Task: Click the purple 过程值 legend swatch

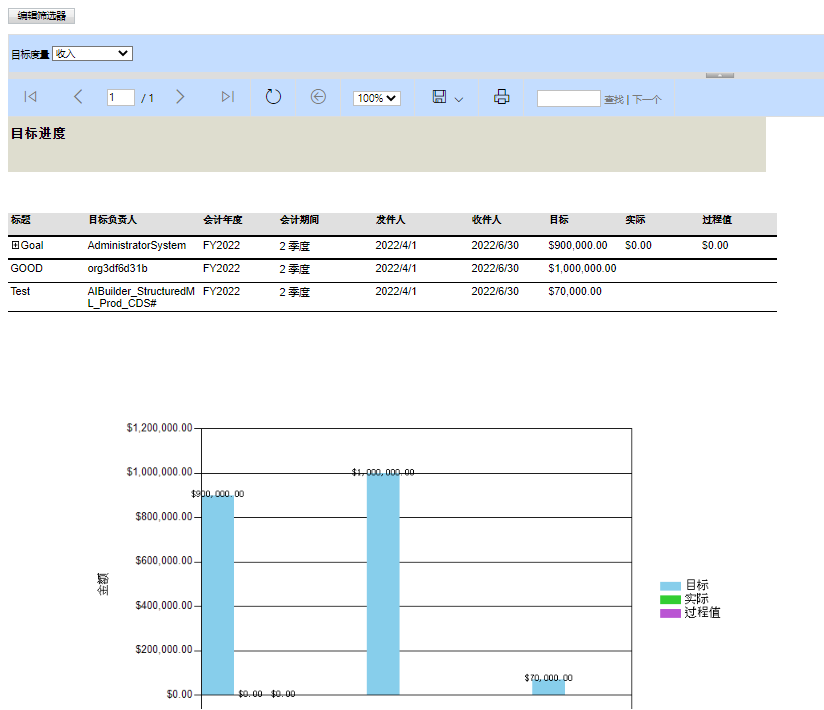Action: point(670,613)
